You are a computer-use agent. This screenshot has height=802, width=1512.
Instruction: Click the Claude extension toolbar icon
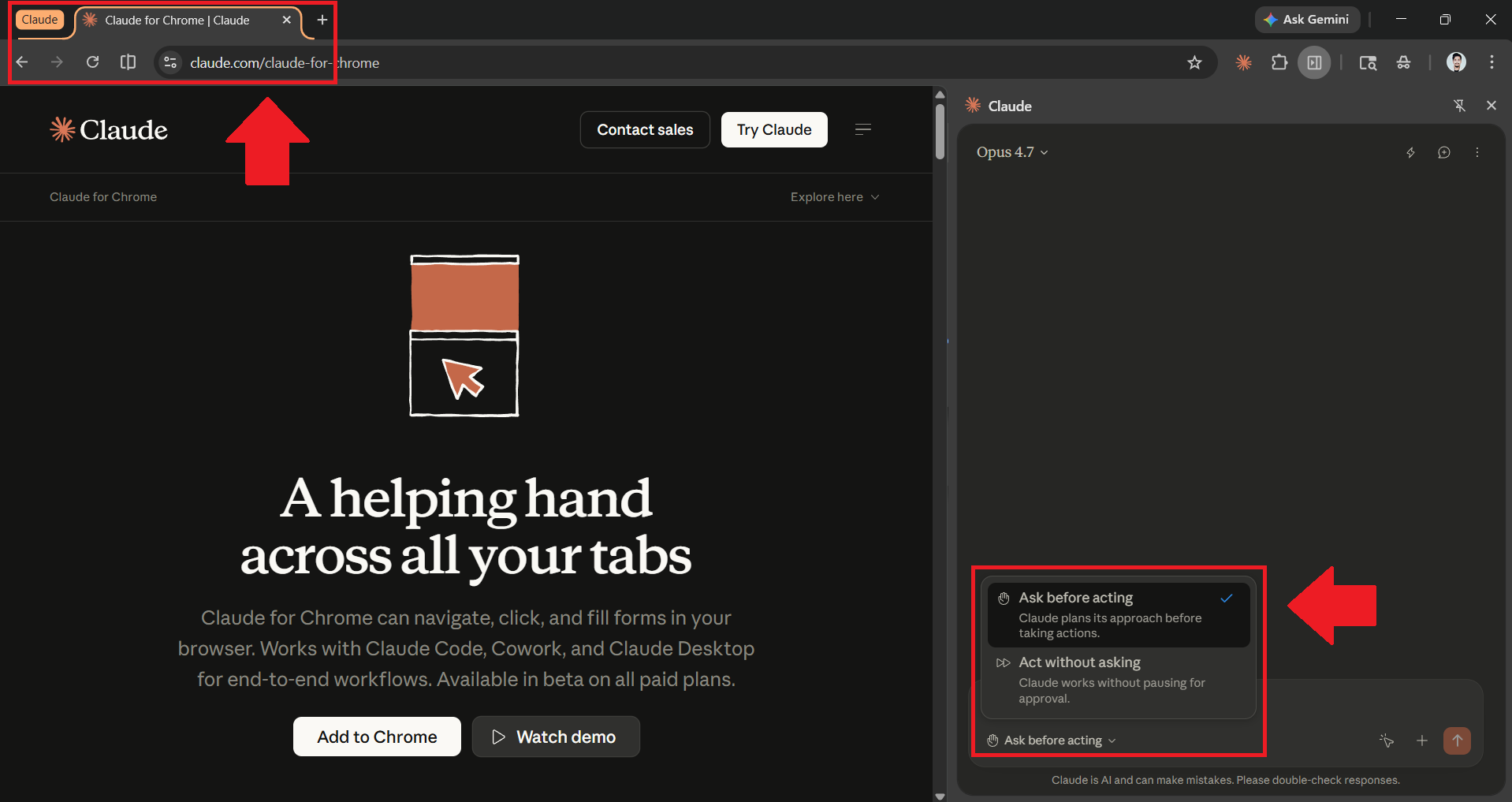[1243, 62]
